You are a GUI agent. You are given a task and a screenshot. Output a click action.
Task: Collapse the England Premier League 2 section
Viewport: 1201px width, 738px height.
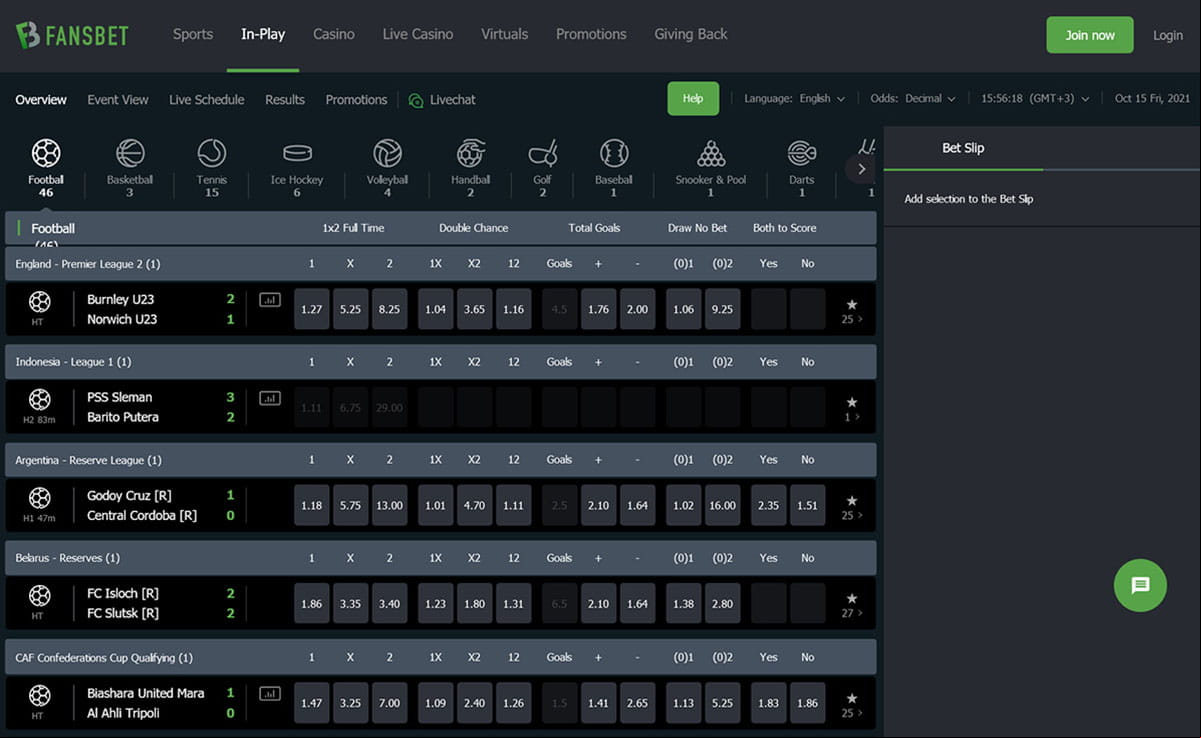pos(441,264)
